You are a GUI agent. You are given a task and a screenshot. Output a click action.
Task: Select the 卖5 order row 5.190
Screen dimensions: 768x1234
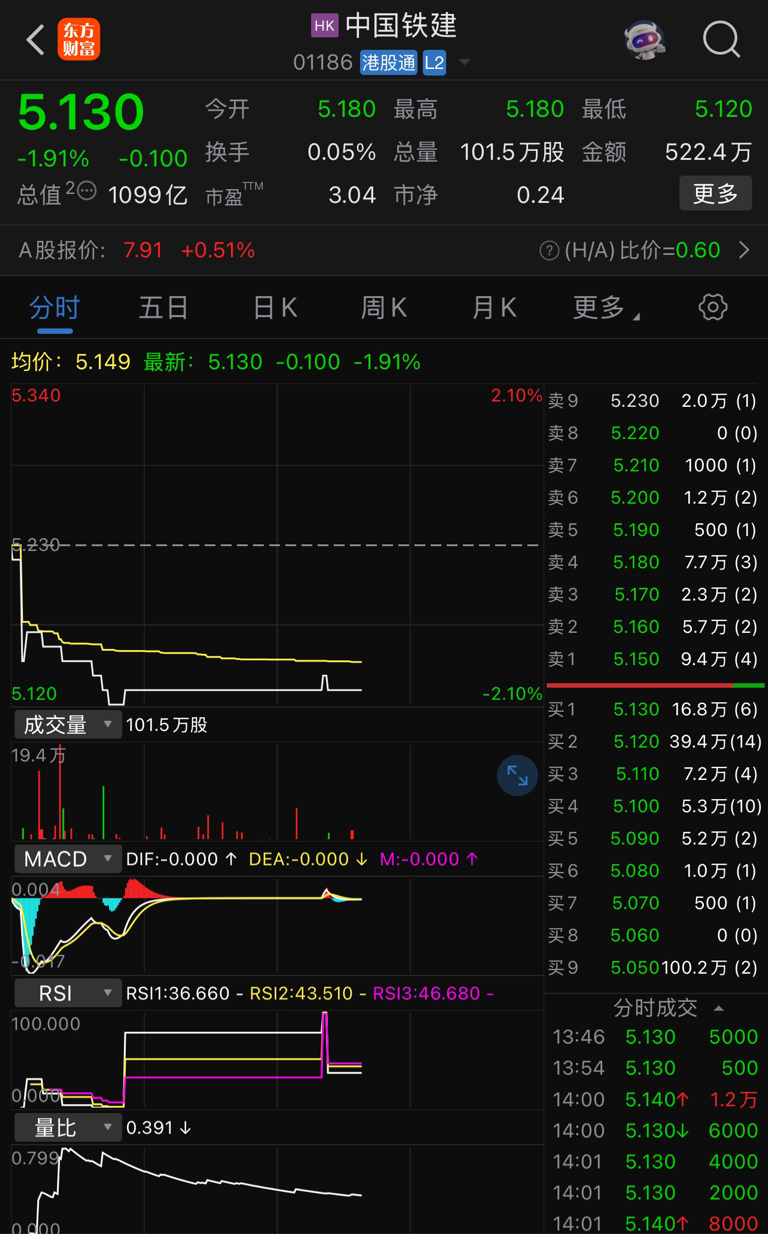(655, 530)
